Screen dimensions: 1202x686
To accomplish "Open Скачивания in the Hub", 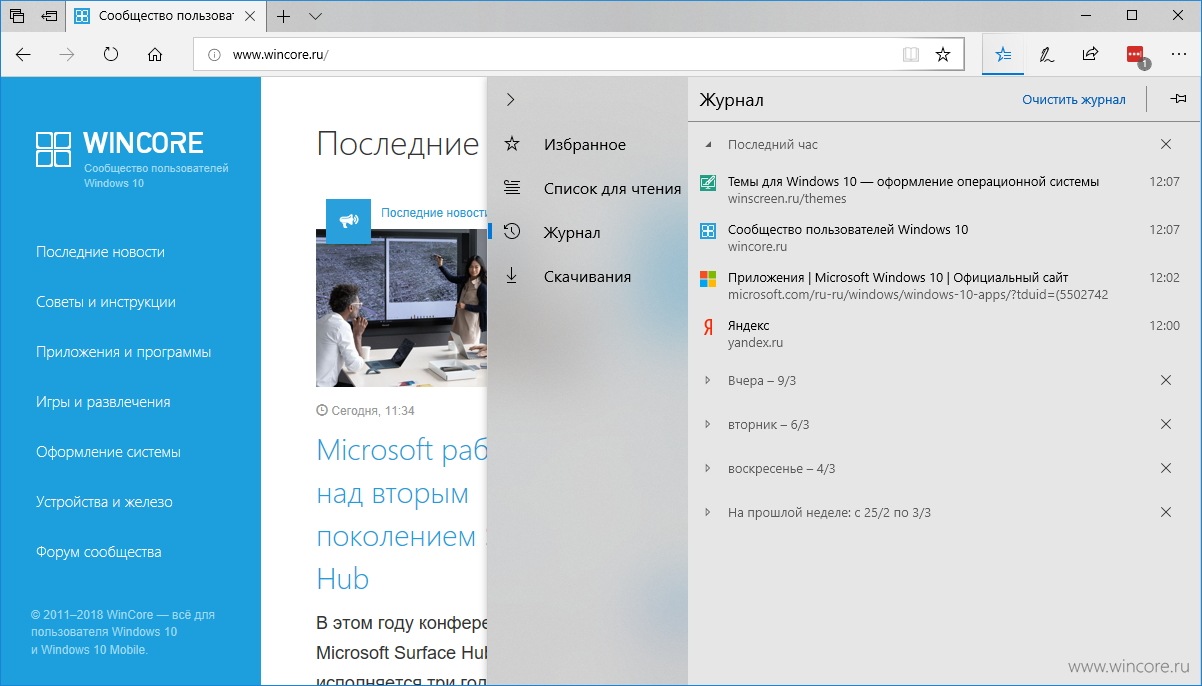I will 587,277.
